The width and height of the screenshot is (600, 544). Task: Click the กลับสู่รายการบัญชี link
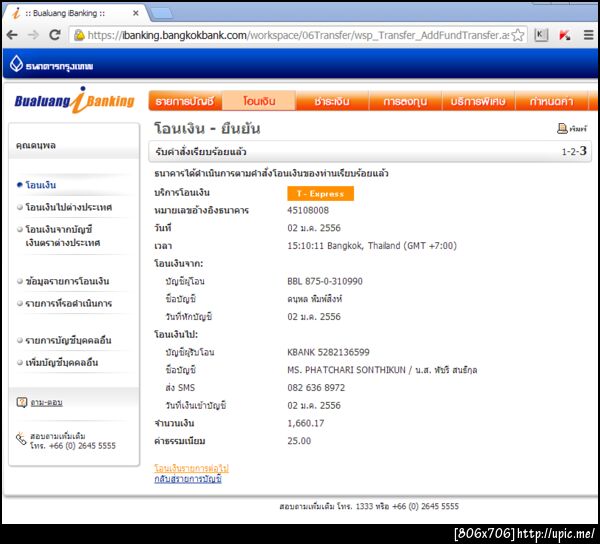coord(188,479)
